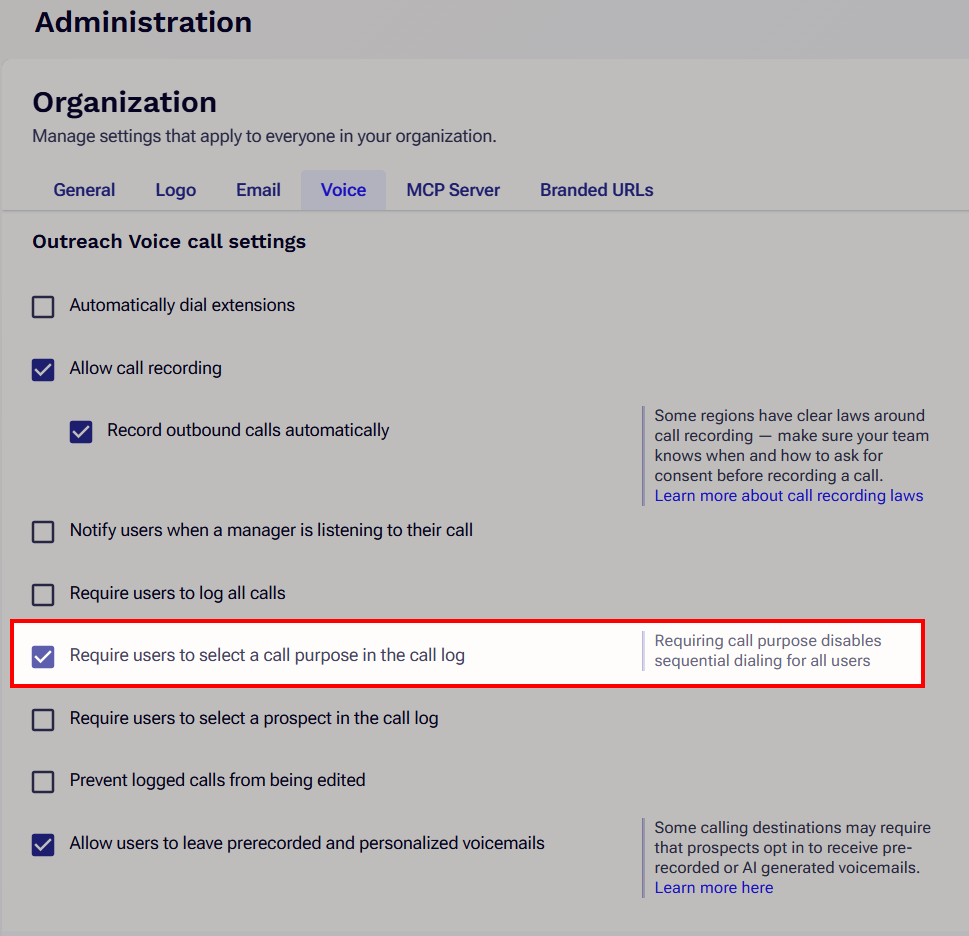Uncheck Require call purpose in call log
This screenshot has height=936, width=969.
[x=43, y=656]
